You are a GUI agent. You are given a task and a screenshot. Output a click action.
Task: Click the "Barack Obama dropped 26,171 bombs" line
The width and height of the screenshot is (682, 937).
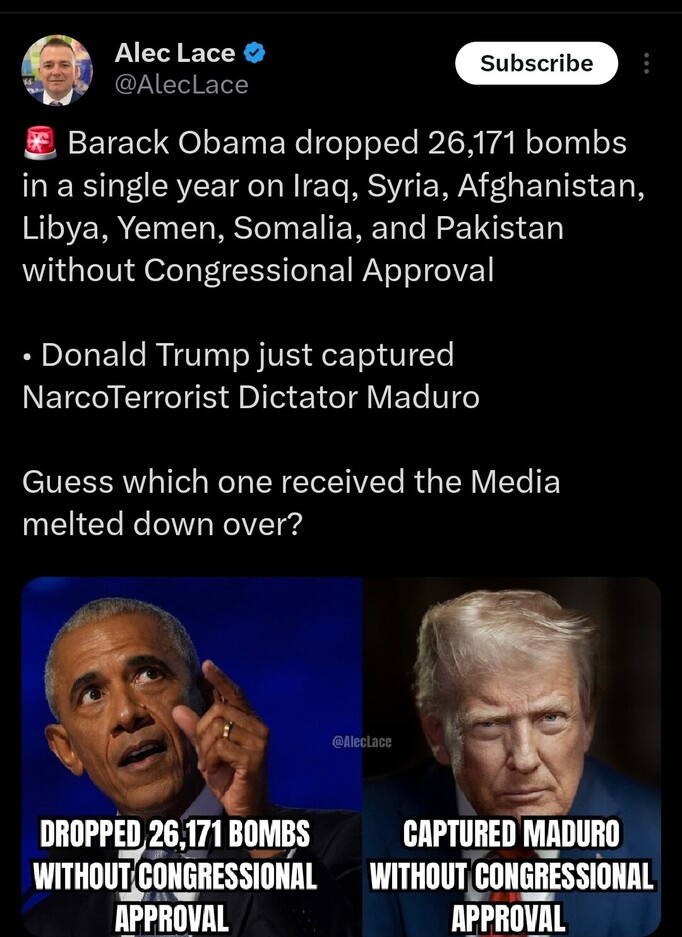(347, 143)
